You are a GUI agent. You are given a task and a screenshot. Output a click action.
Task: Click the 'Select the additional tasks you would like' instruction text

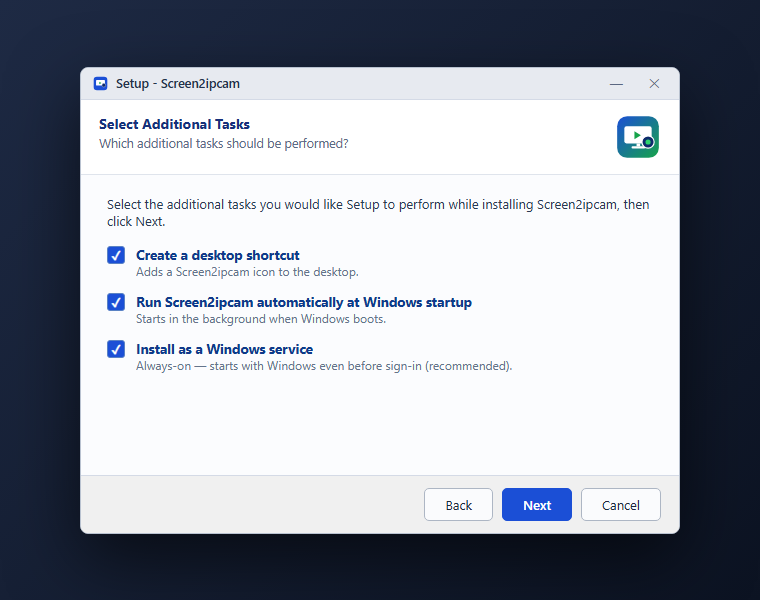[378, 213]
